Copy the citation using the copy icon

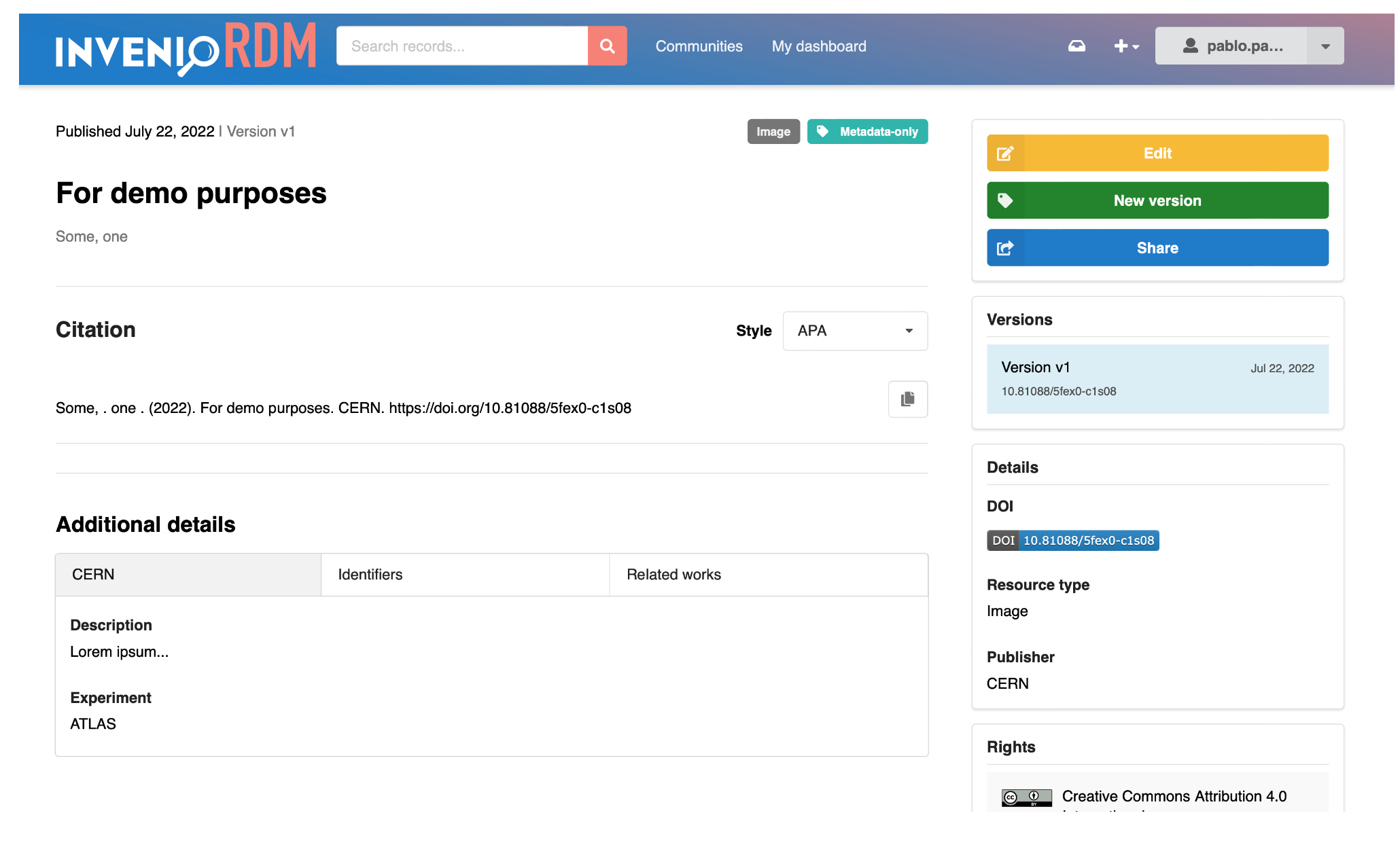point(907,399)
